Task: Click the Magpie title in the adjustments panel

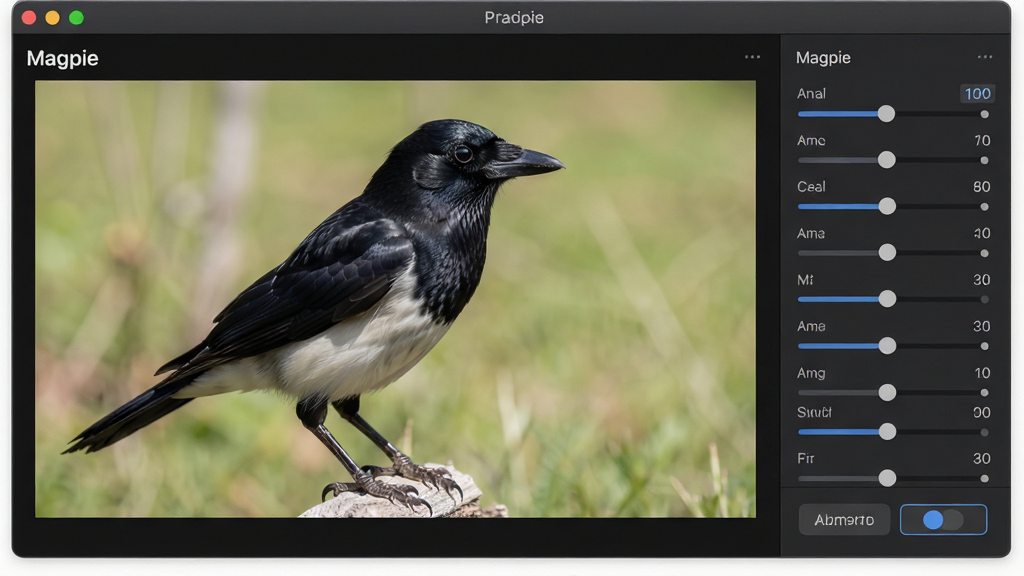Action: click(x=823, y=57)
